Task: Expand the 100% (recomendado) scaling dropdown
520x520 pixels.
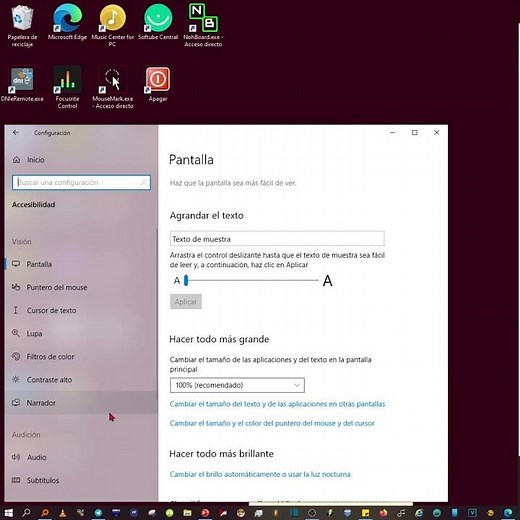Action: click(x=237, y=385)
